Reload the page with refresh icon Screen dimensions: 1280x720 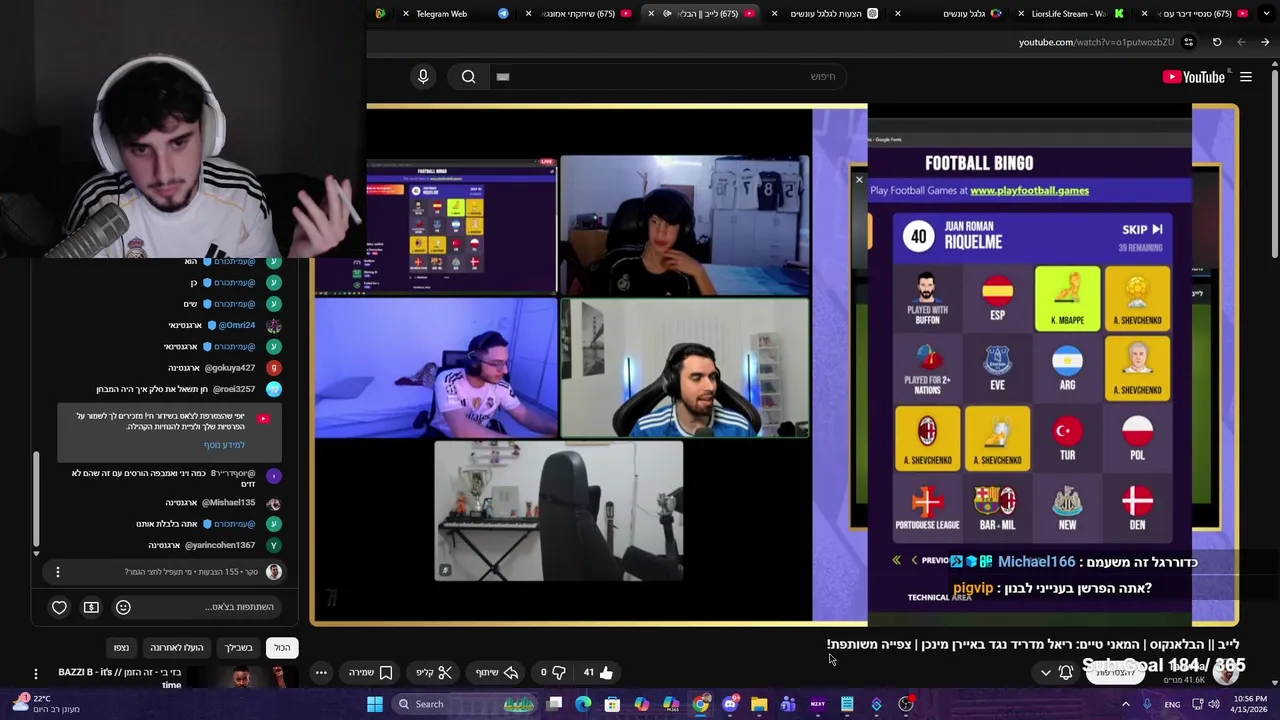click(1217, 42)
